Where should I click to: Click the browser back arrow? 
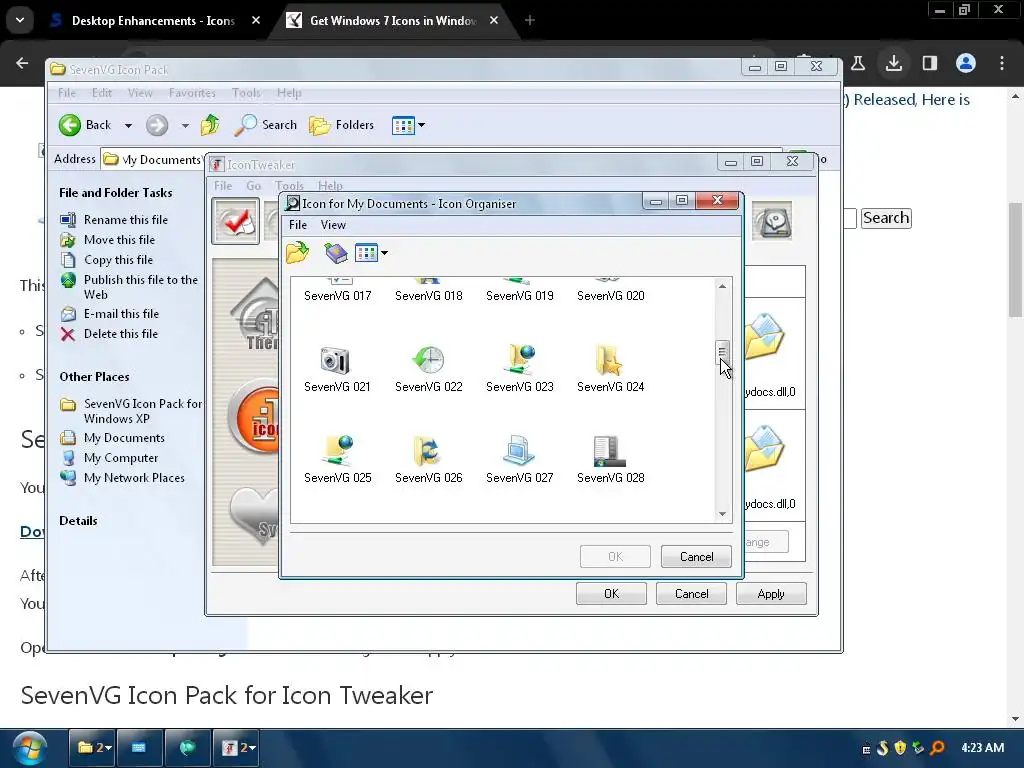click(22, 63)
